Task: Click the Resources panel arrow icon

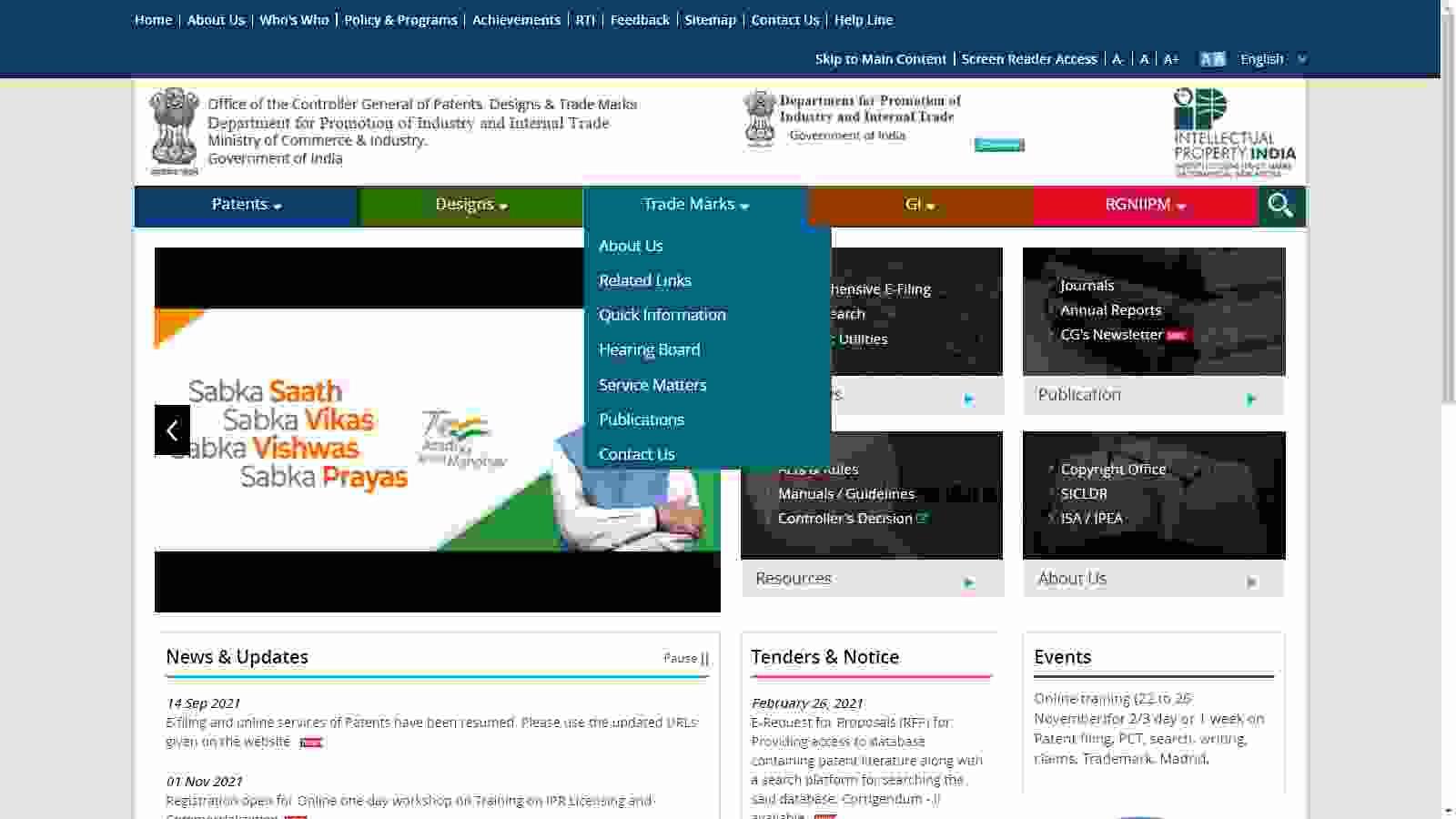Action: pyautogui.click(x=969, y=582)
